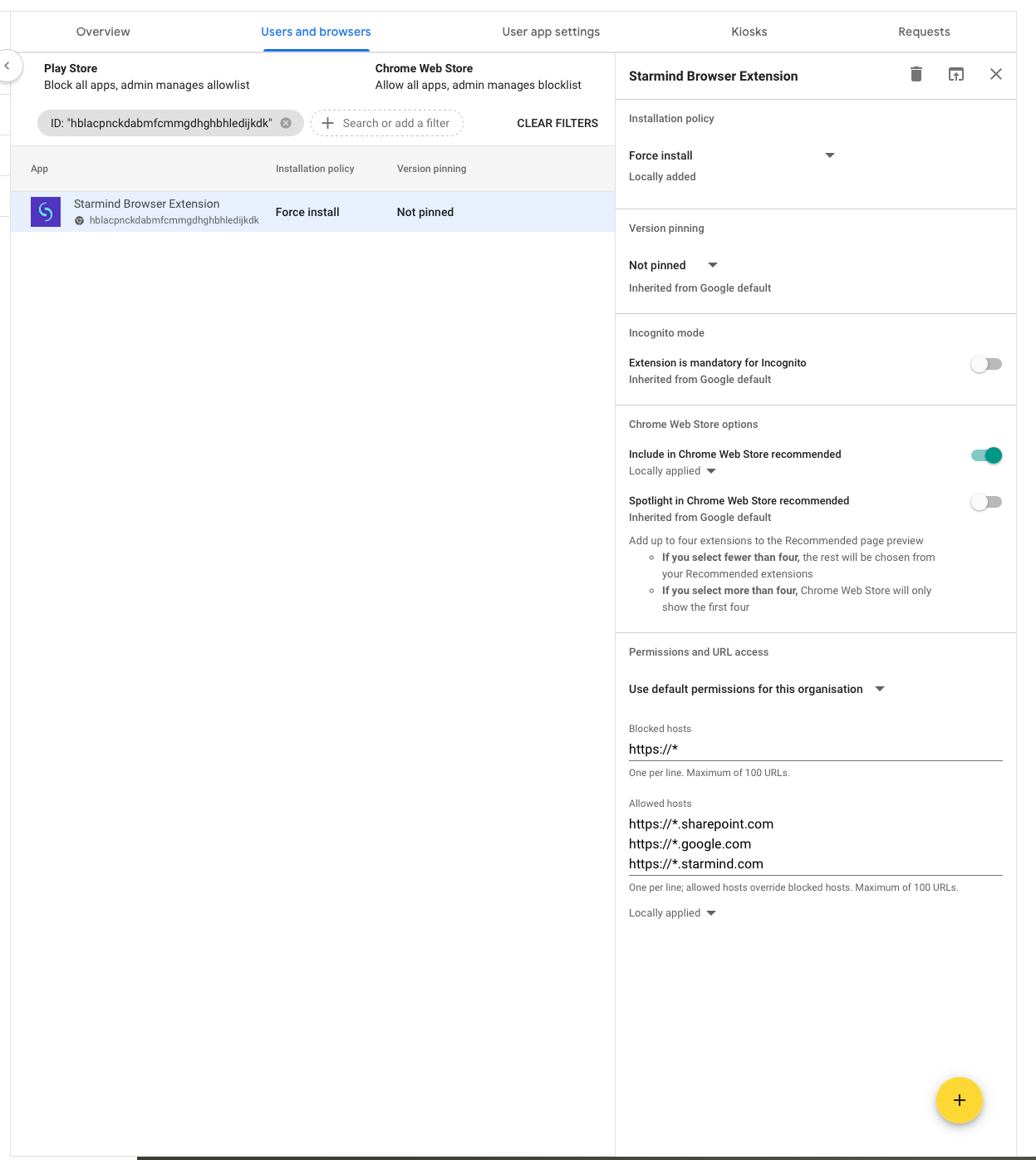Collapse the left sidebar with chevron
Image resolution: width=1036 pixels, height=1160 pixels.
tap(7, 66)
